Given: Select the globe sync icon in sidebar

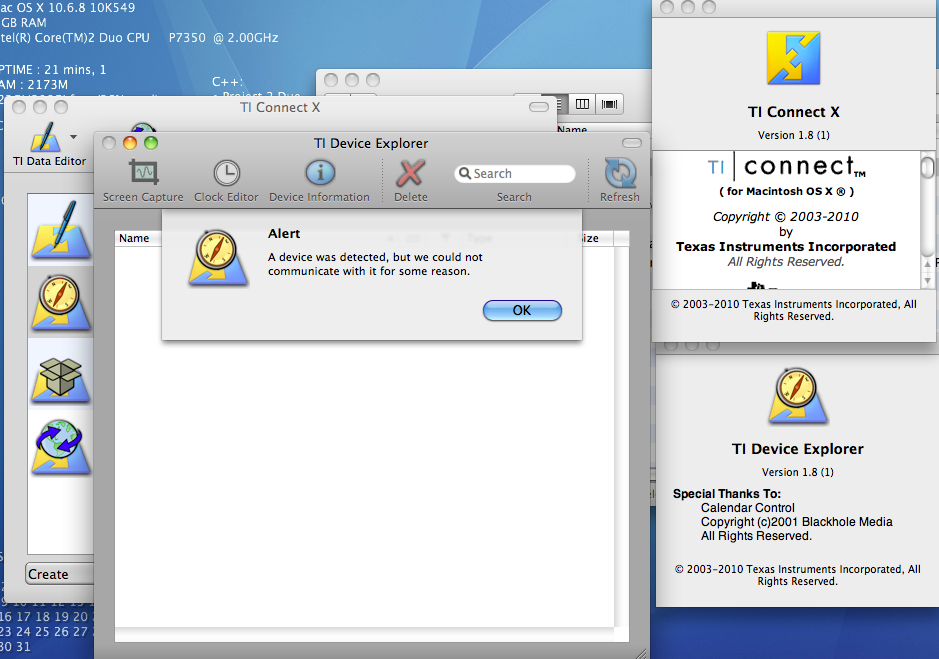Looking at the screenshot, I should click(61, 447).
